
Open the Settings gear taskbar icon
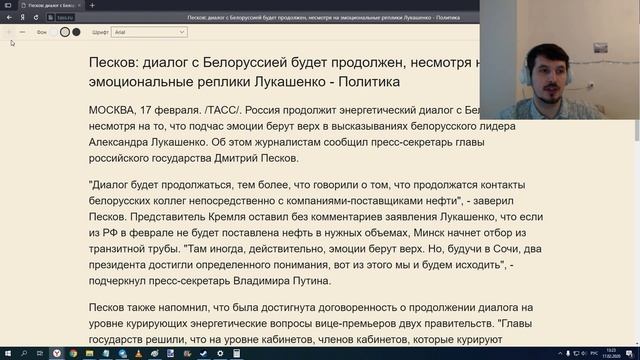pyautogui.click(x=220, y=353)
